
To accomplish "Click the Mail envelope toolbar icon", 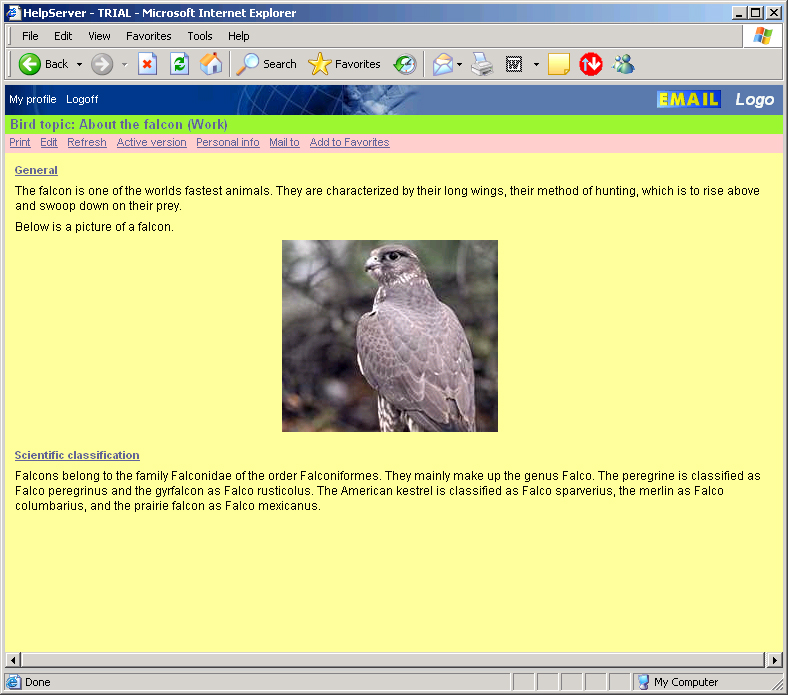I will pyautogui.click(x=443, y=64).
